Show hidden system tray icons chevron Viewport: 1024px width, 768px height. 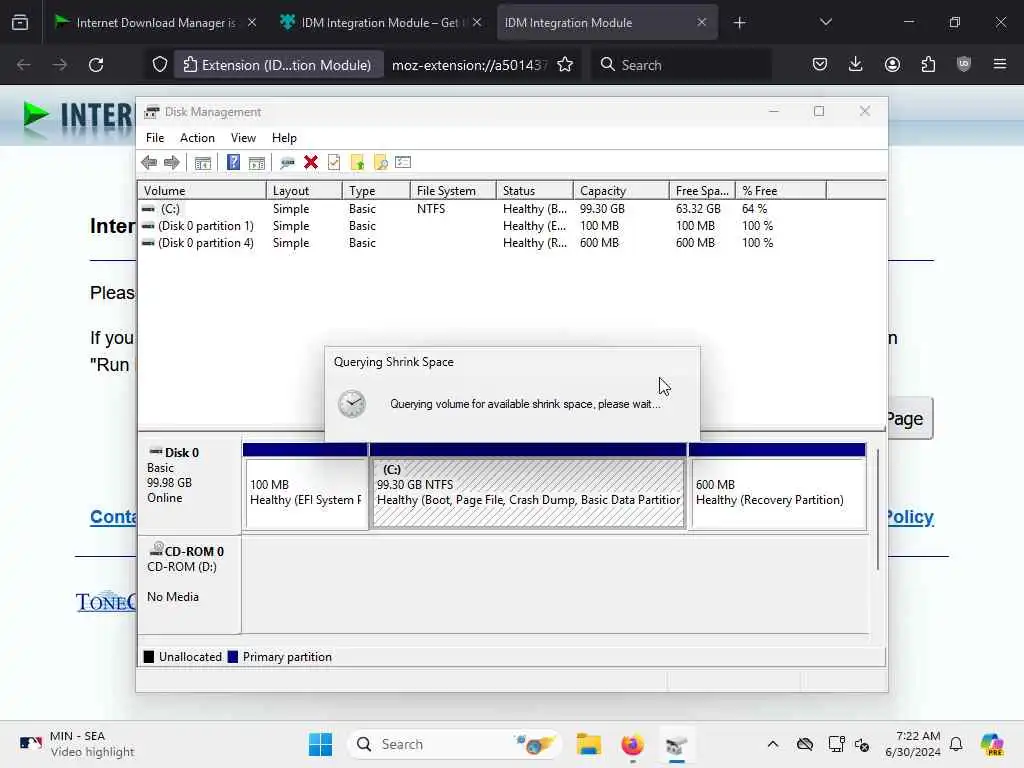(773, 744)
